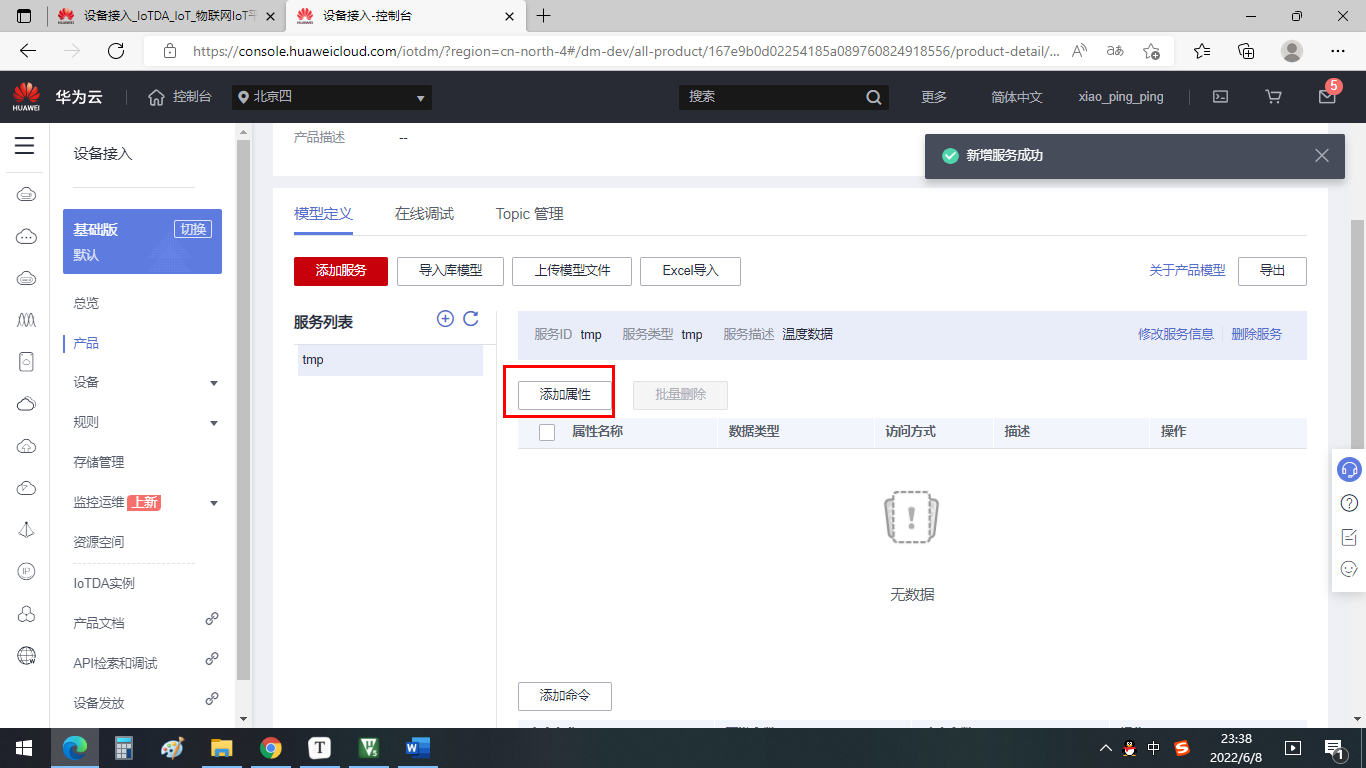Click the 导出 button

pos(1272,271)
